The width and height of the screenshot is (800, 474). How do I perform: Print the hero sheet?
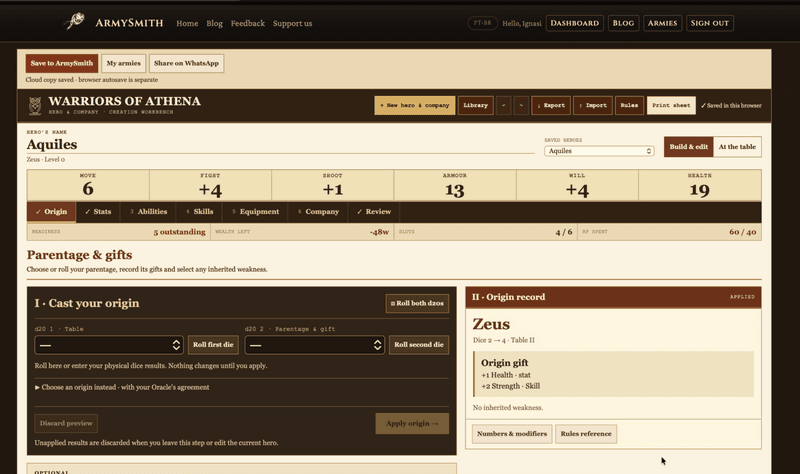tap(671, 106)
